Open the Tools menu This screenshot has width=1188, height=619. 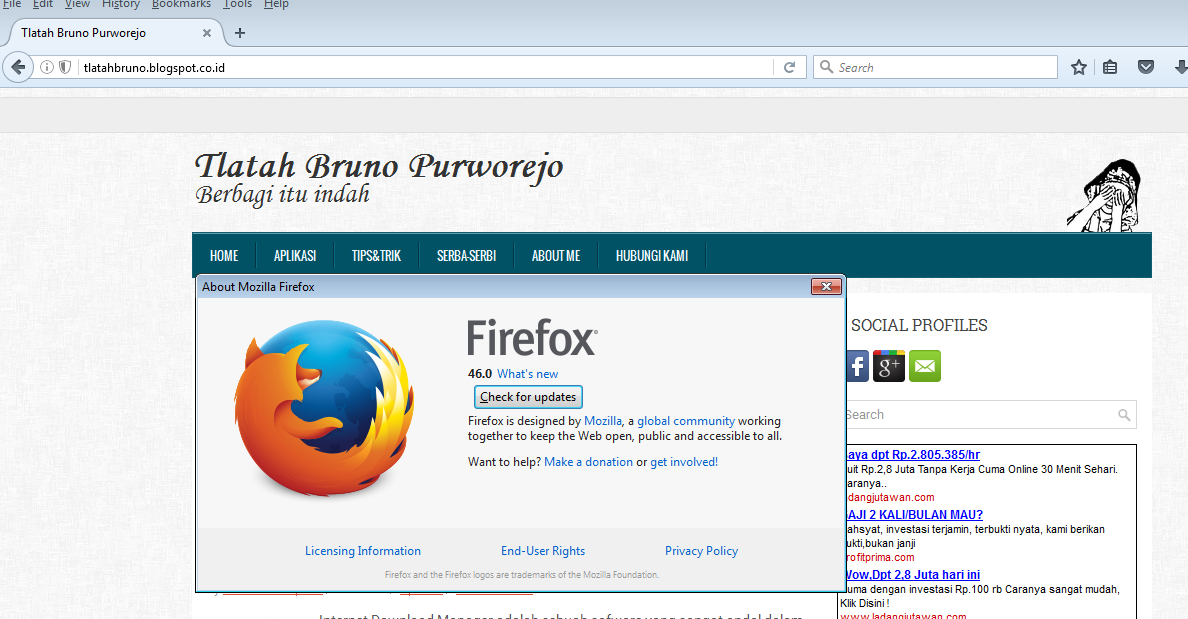tap(237, 5)
